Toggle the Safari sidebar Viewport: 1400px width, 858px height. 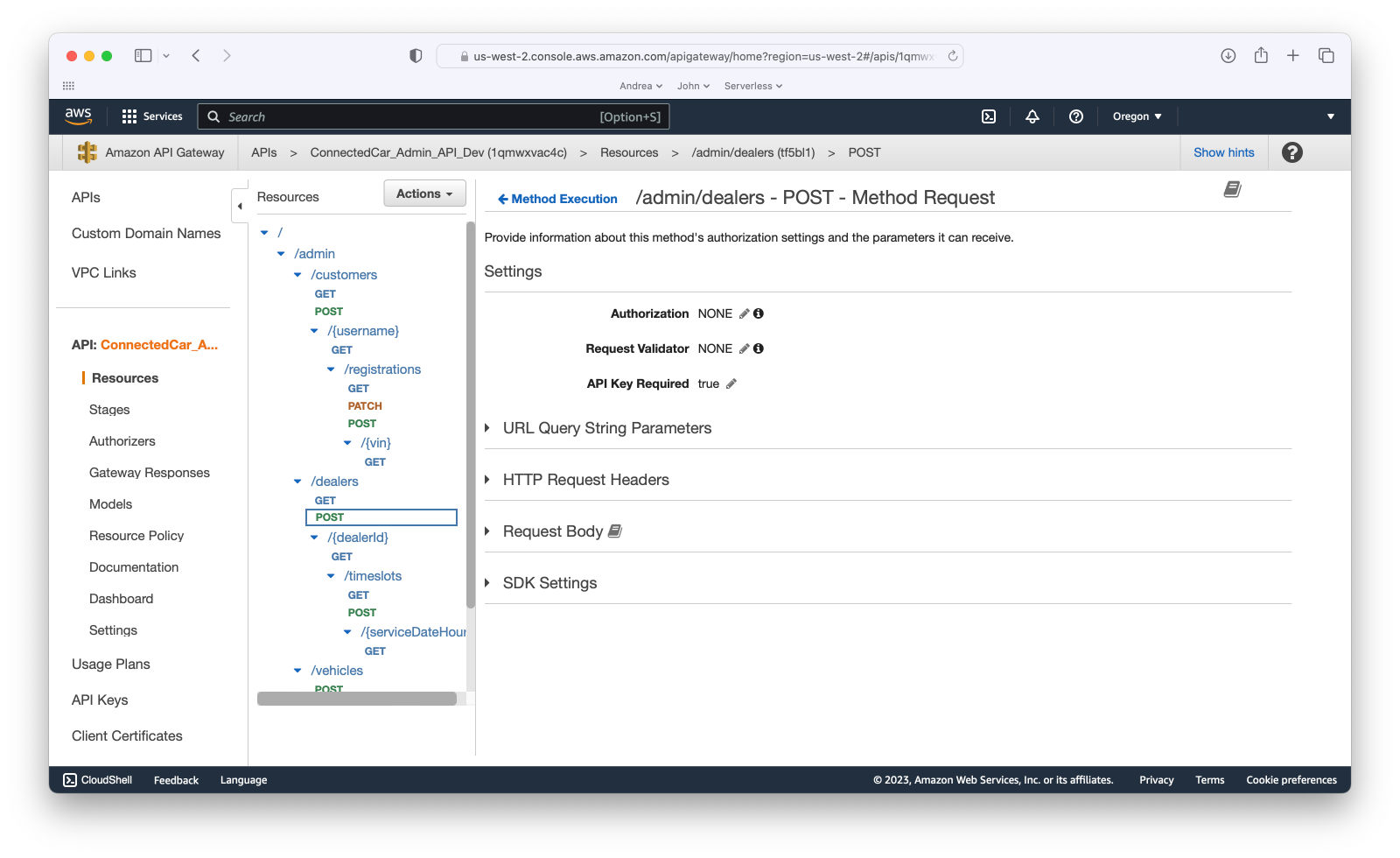143,56
